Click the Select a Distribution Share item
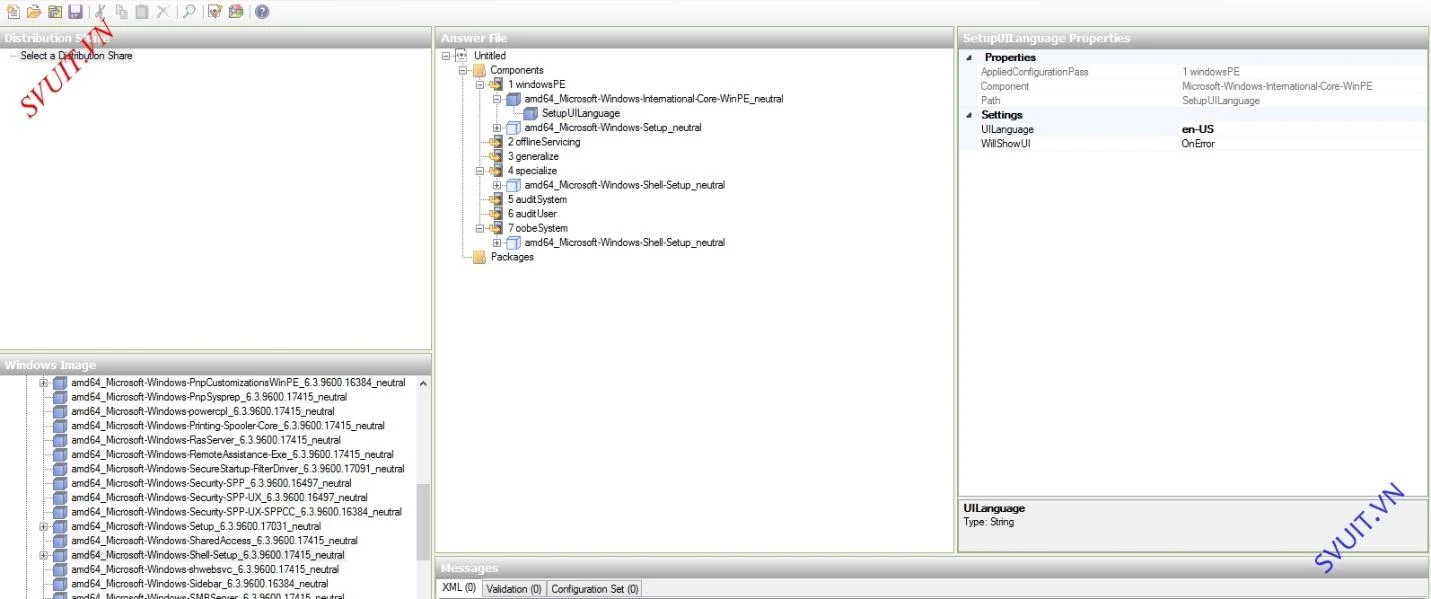Viewport: 1431px width, 599px height. [x=77, y=56]
